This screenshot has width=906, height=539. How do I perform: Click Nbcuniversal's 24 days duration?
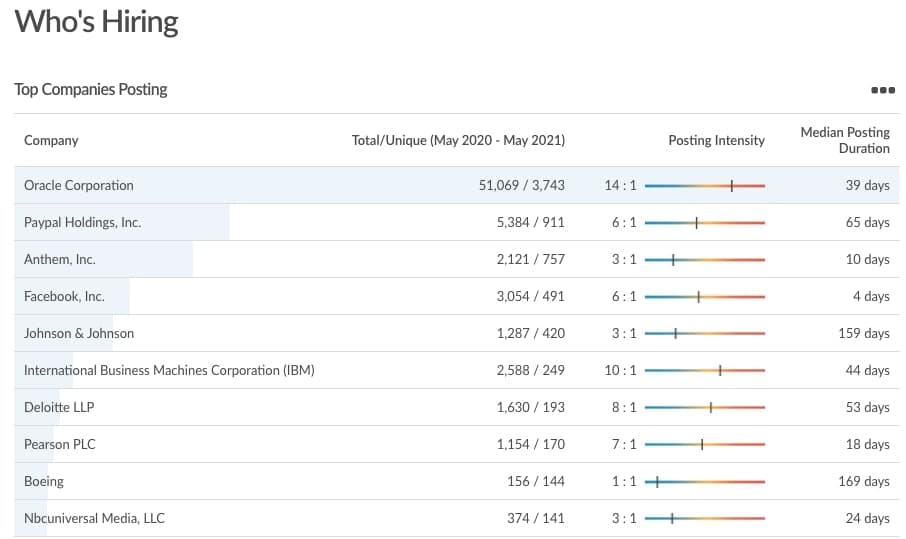(x=867, y=518)
